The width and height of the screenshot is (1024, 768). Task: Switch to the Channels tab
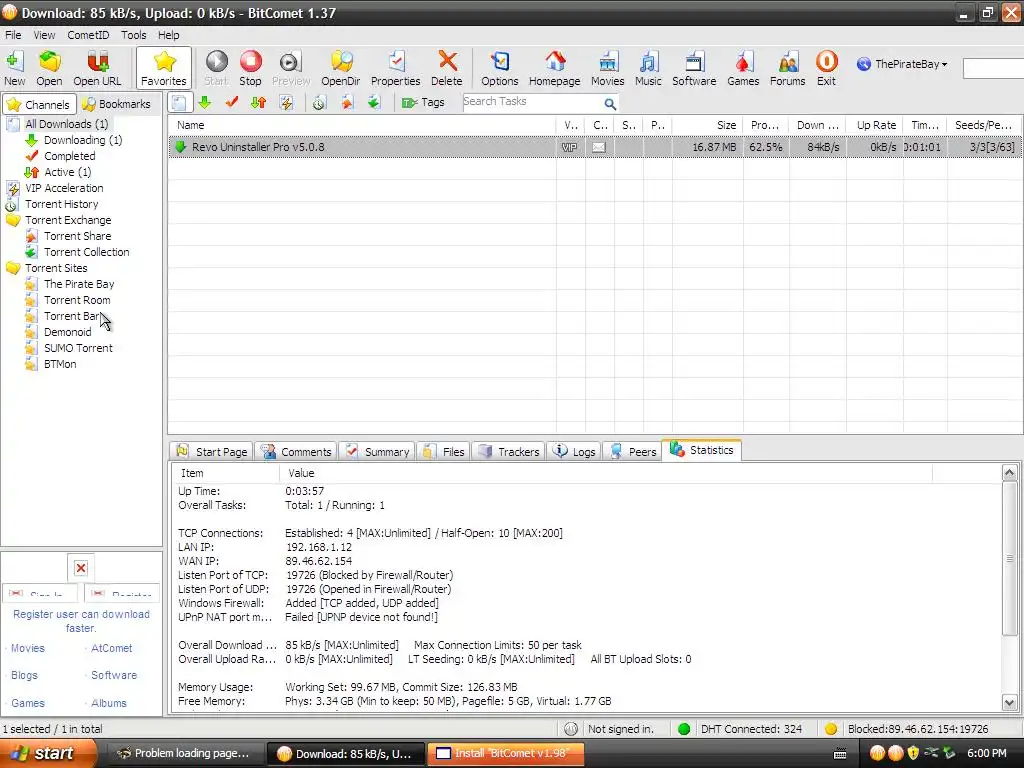coord(39,104)
